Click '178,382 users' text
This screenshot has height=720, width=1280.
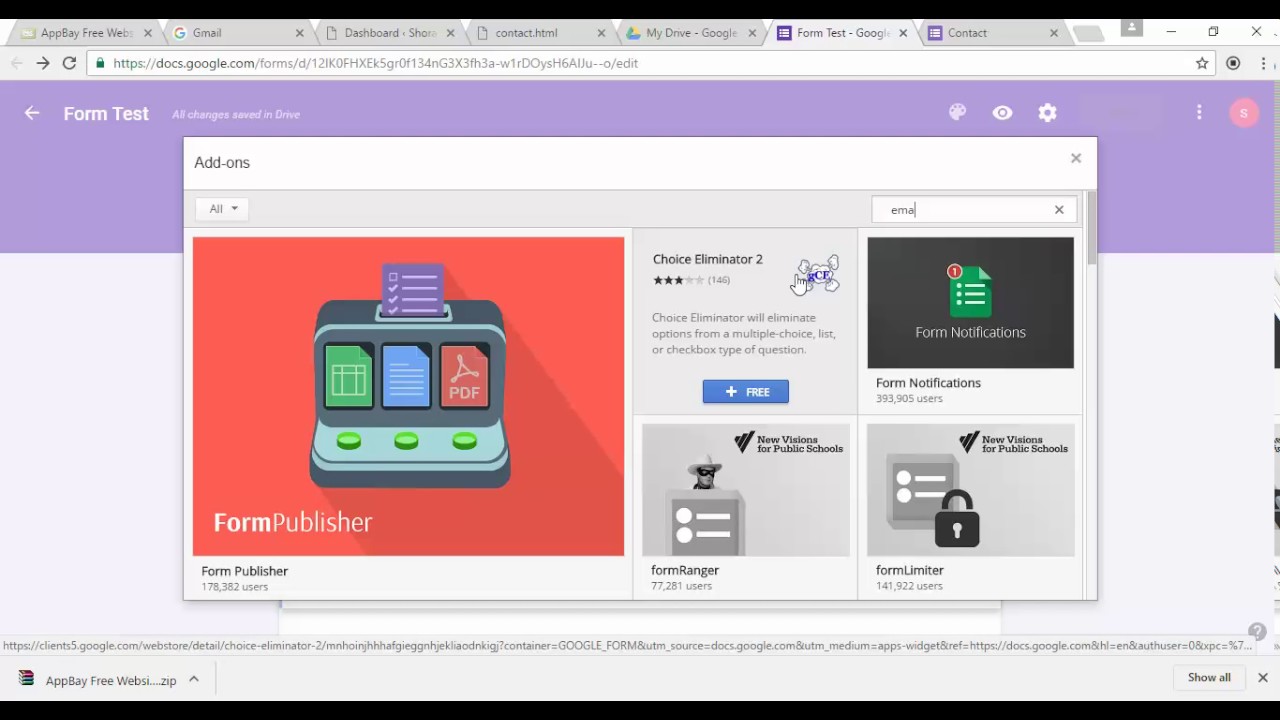[x=235, y=586]
